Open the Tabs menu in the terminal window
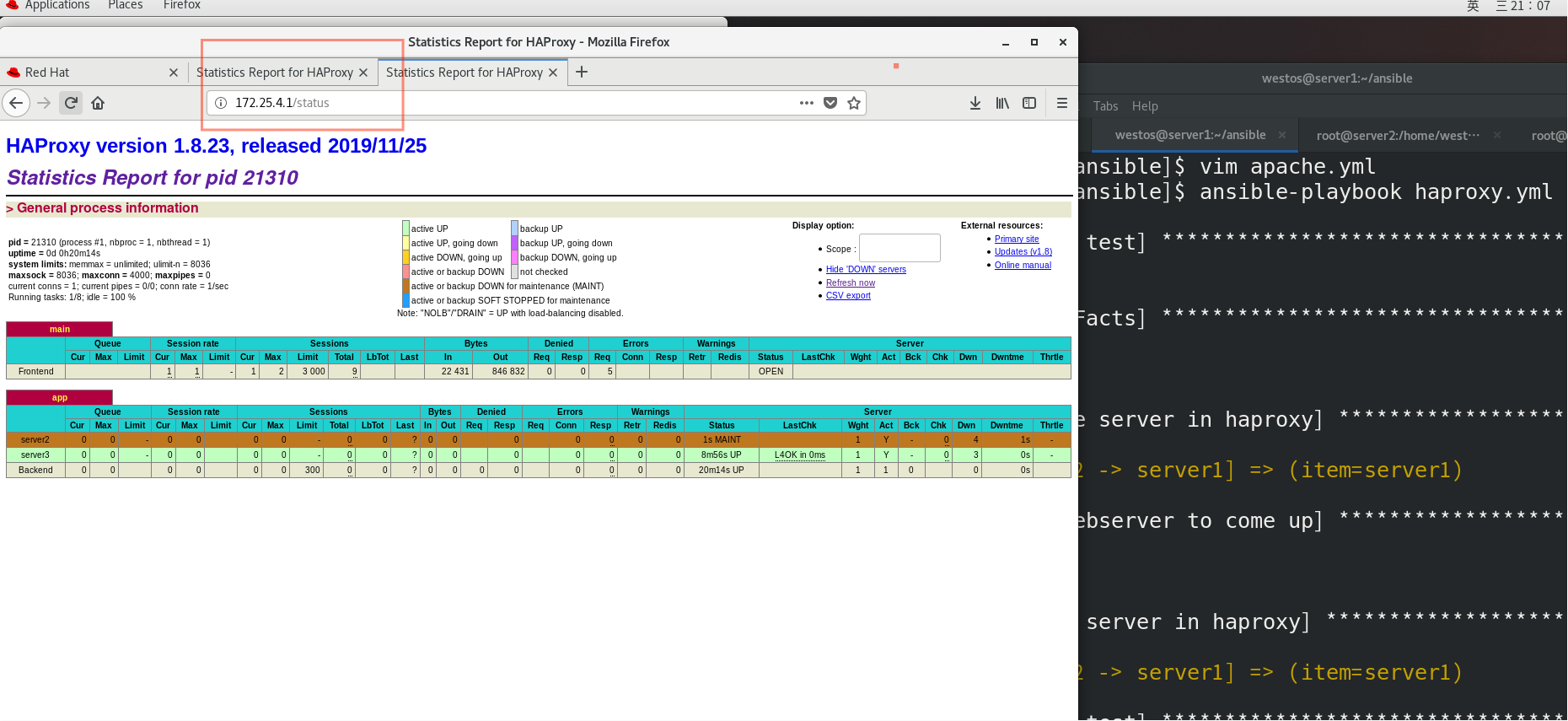 (x=1105, y=106)
